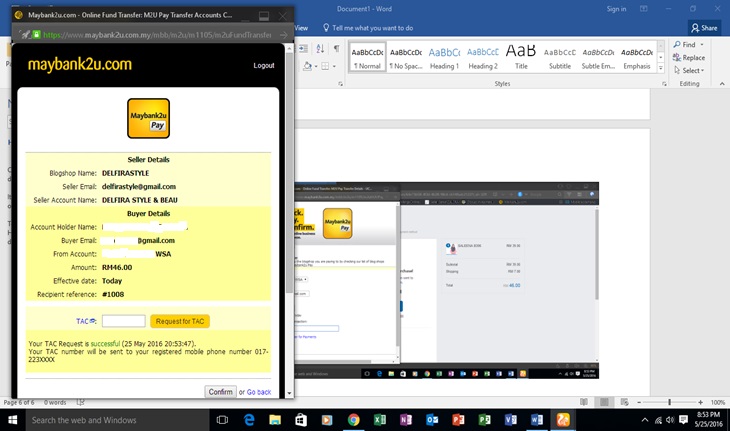Select the pasted screenshot image in Word document
This screenshot has width=730, height=431.
click(446, 280)
